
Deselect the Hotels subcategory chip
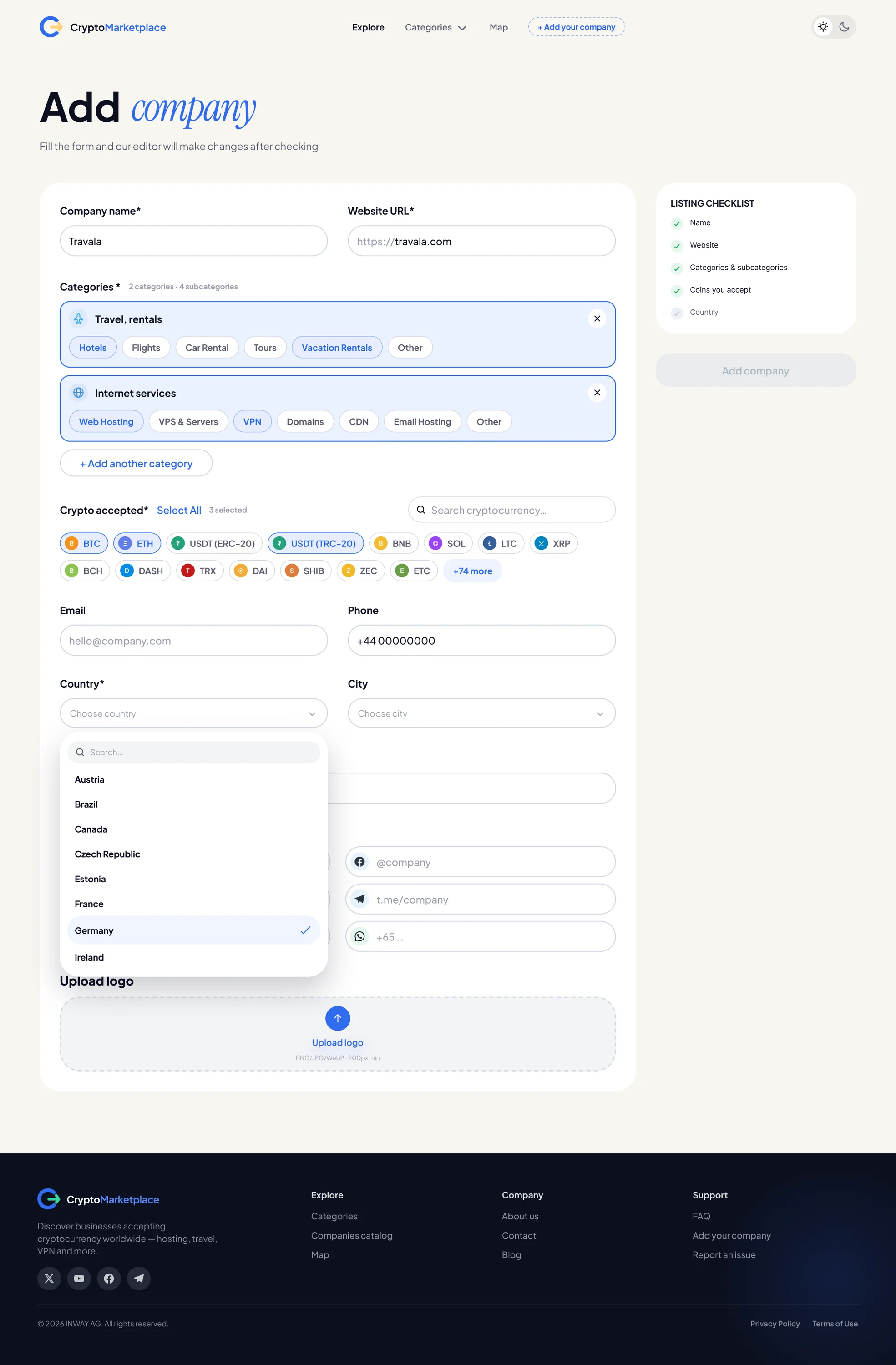[x=93, y=347]
